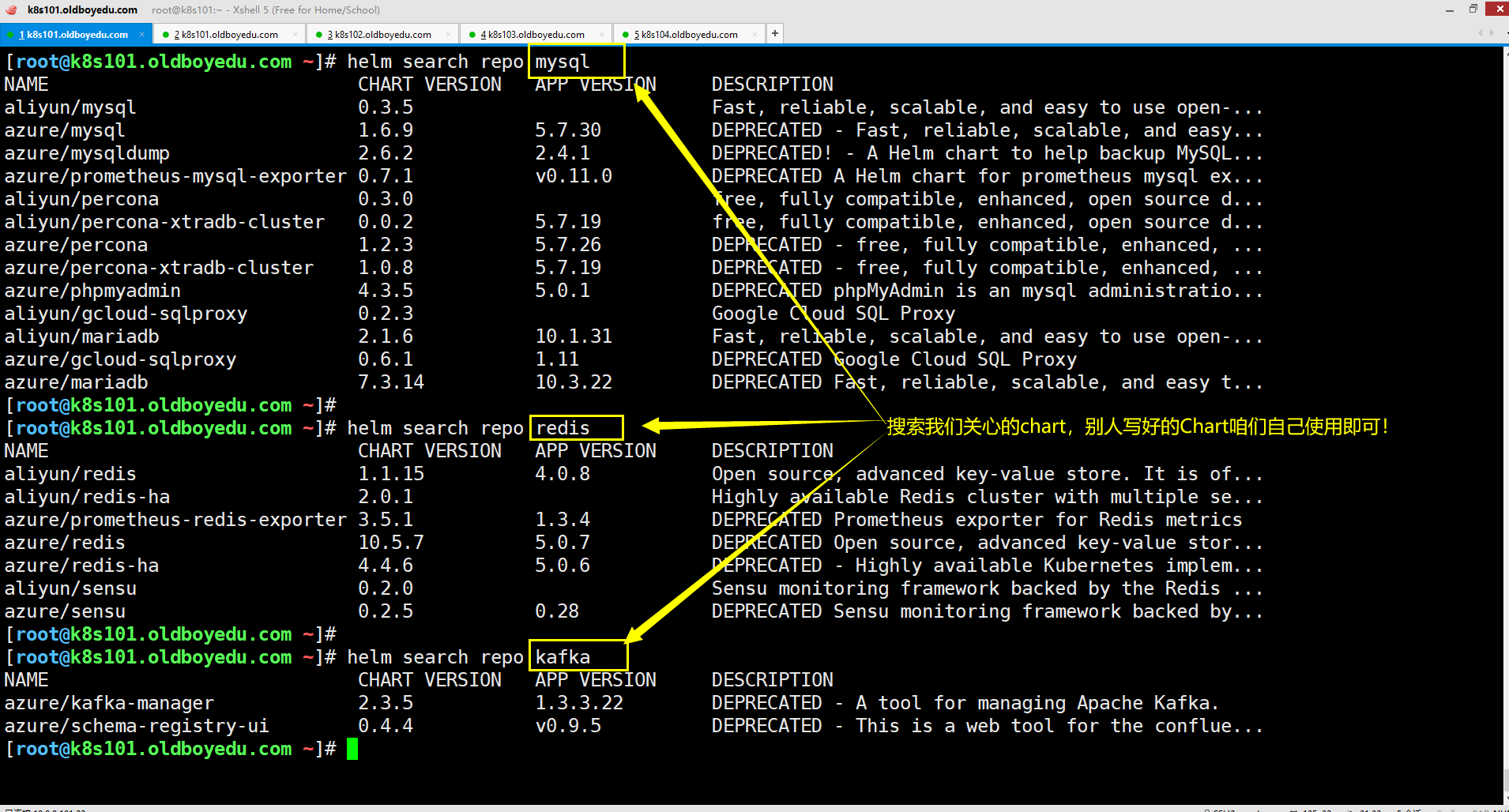The width and height of the screenshot is (1509, 812).
Task: Click the Xshell logo in title bar
Action: click(11, 9)
